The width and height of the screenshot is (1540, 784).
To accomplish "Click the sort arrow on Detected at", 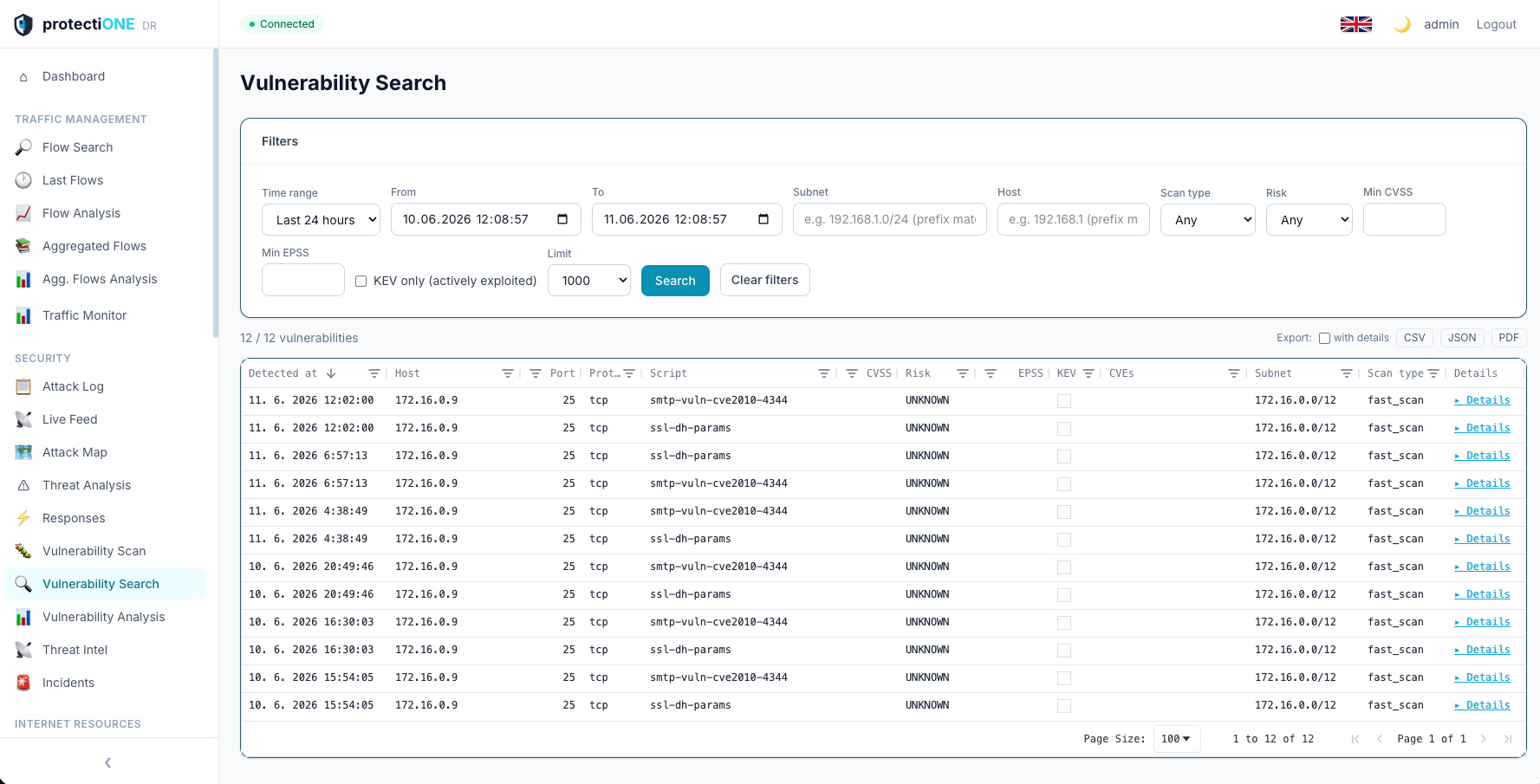I will (x=331, y=373).
